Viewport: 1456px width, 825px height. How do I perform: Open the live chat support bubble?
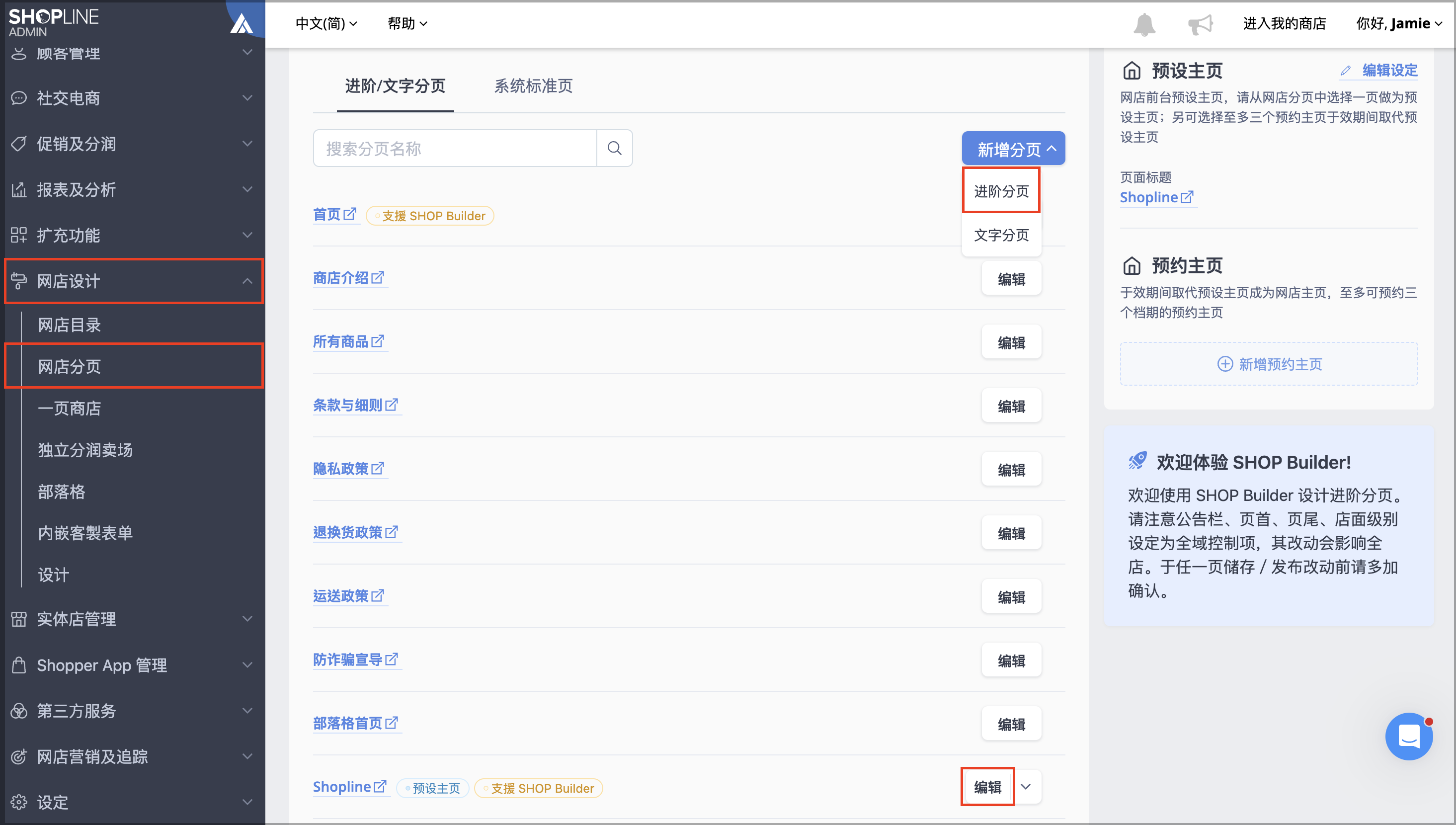[1408, 736]
